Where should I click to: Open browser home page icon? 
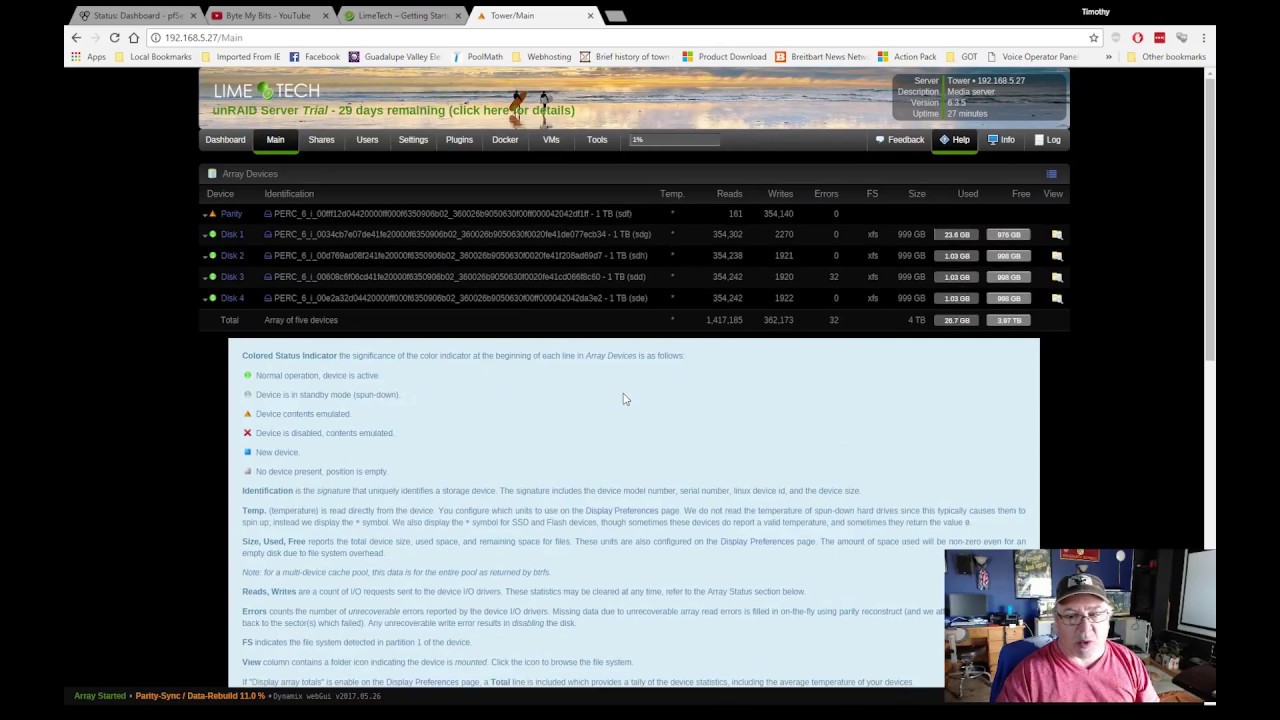coord(134,37)
